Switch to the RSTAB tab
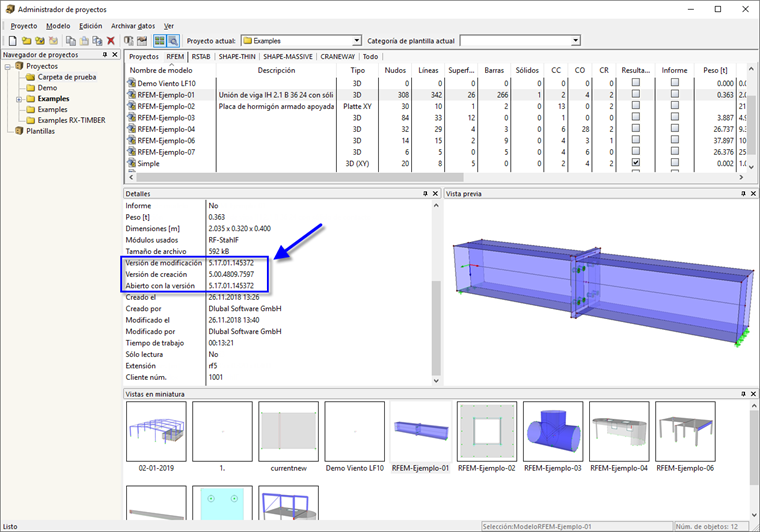This screenshot has width=760, height=532. pos(201,57)
